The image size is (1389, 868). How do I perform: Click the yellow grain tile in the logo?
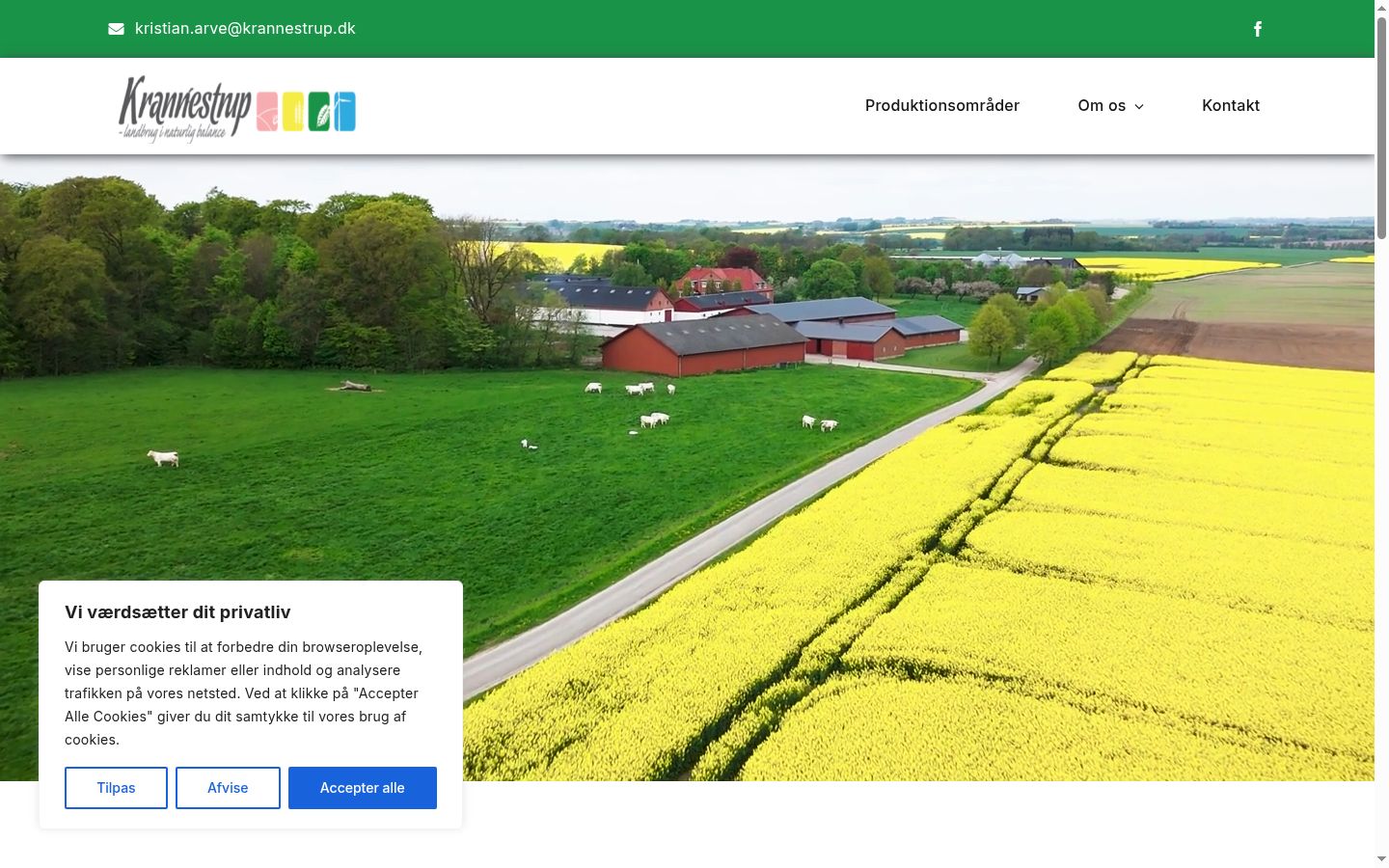click(x=293, y=111)
